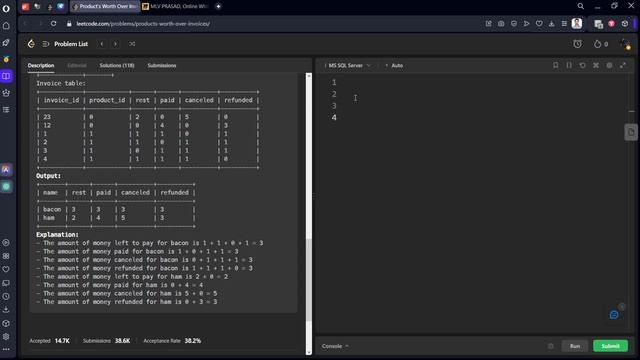Screen dimensions: 640x360
Task: Format code with braces icon
Action: click(569, 65)
